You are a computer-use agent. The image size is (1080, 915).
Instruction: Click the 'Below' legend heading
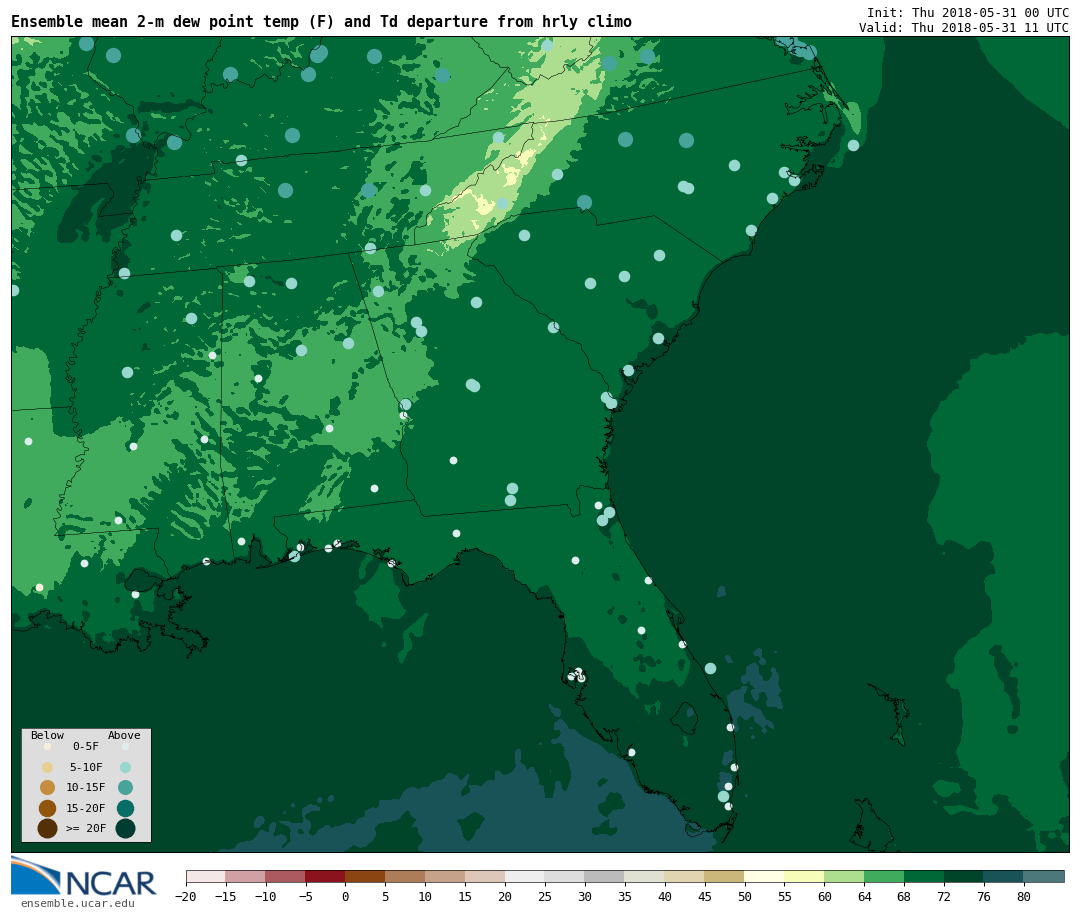coord(47,735)
